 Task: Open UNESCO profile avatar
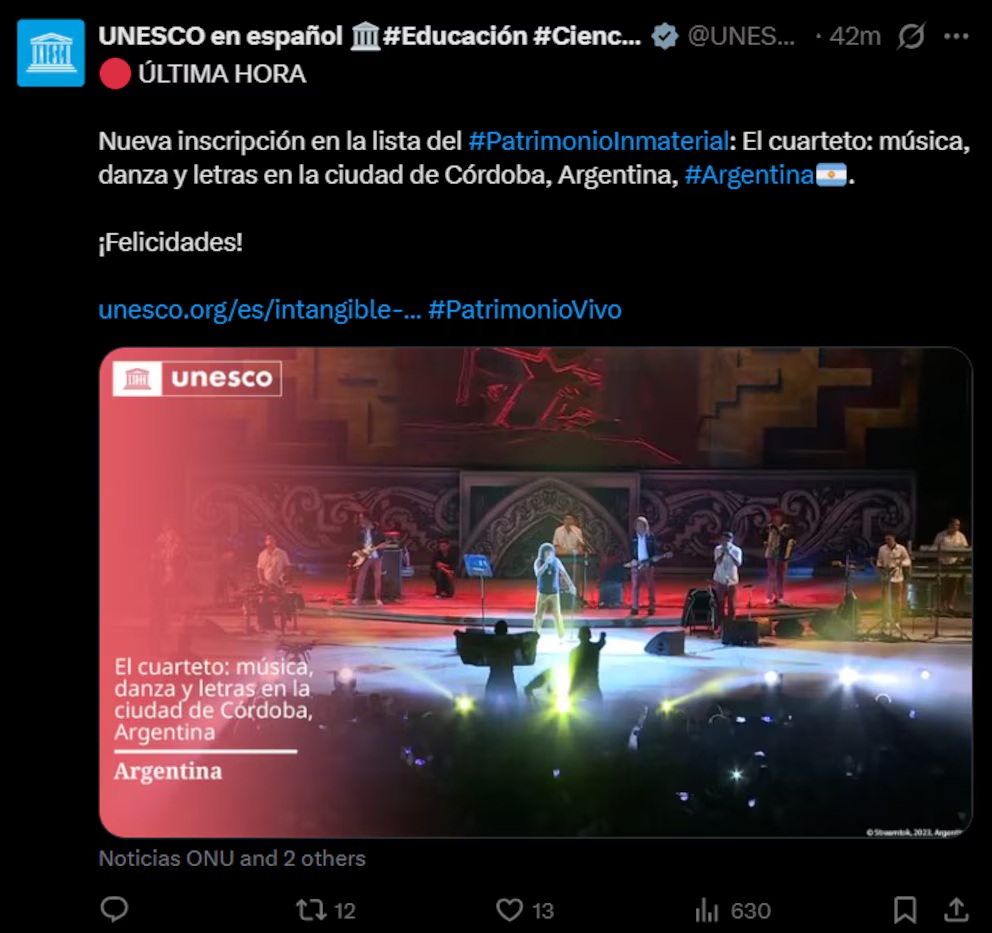click(x=51, y=53)
